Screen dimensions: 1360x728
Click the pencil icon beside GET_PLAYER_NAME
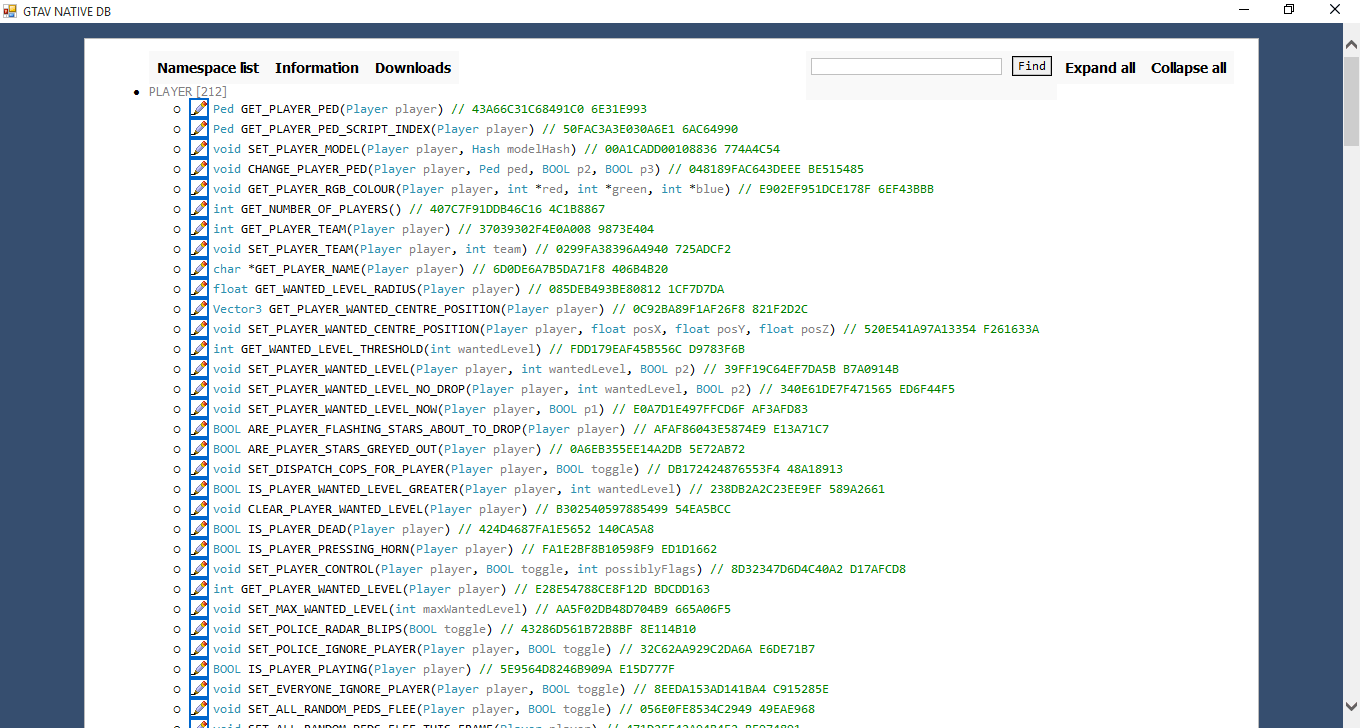[x=198, y=269]
